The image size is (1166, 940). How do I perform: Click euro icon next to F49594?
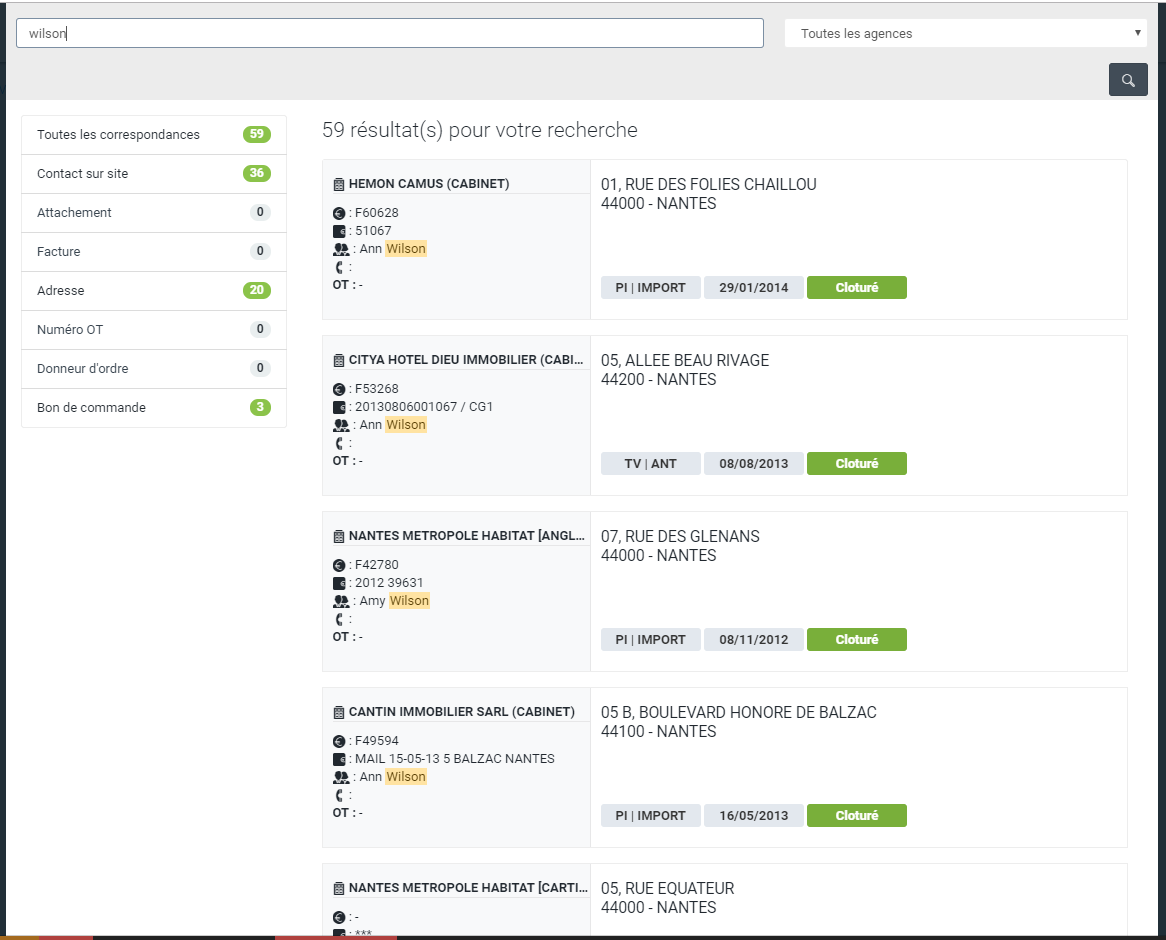[339, 741]
